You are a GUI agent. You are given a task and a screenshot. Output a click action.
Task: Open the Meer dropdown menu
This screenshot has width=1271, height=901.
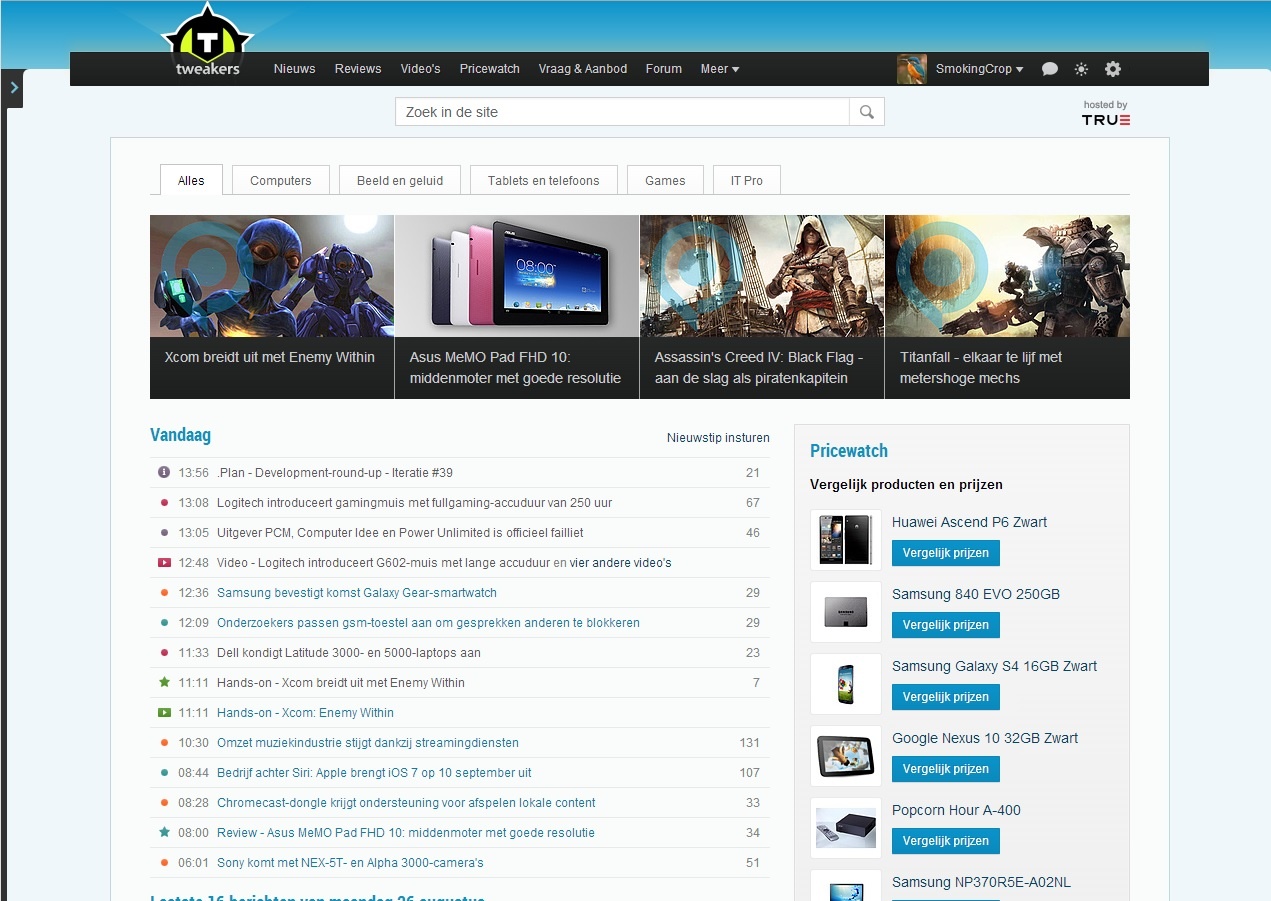click(720, 69)
